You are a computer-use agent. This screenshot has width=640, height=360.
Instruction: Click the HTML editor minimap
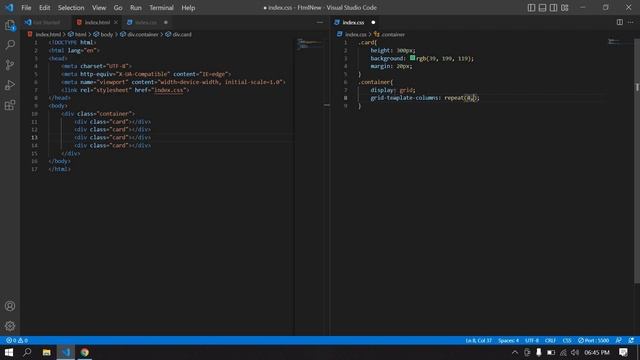point(309,44)
